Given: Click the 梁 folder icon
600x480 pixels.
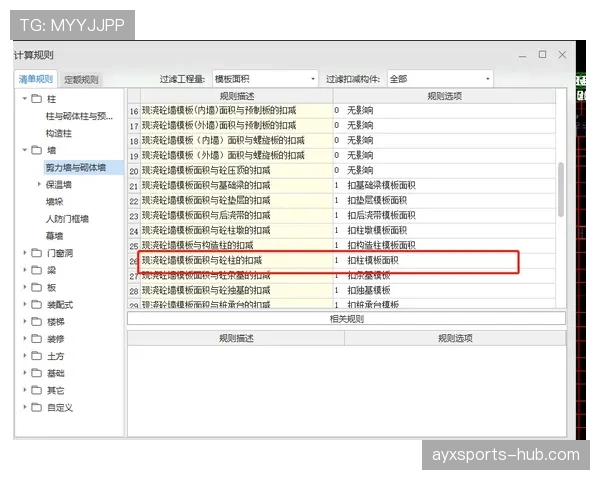Looking at the screenshot, I should pos(36,270).
